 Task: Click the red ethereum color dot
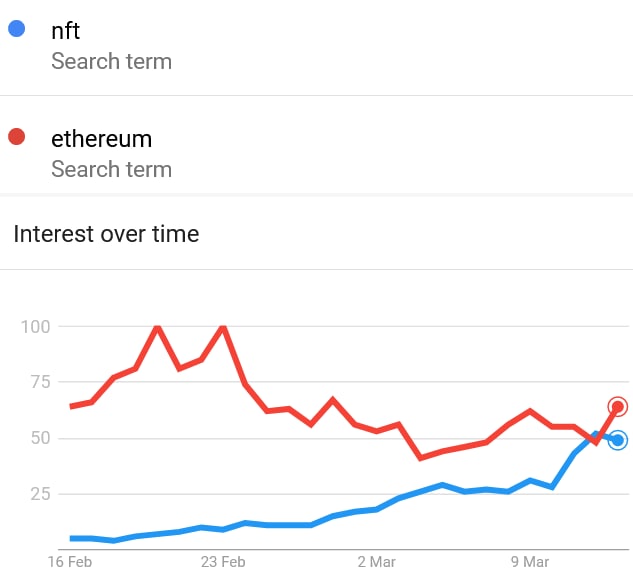[x=16, y=137]
